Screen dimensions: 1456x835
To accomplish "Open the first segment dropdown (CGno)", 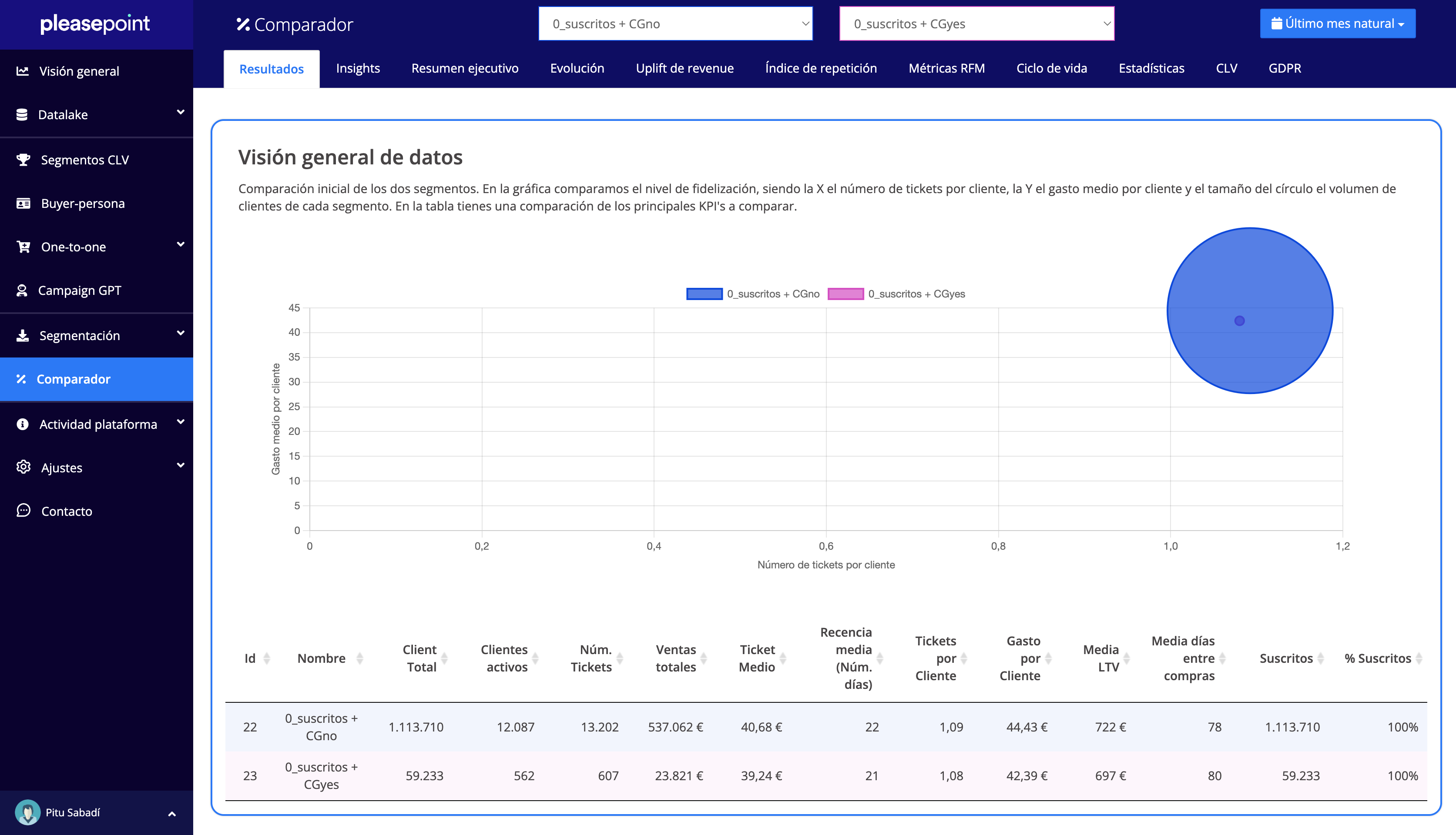I will tap(675, 24).
